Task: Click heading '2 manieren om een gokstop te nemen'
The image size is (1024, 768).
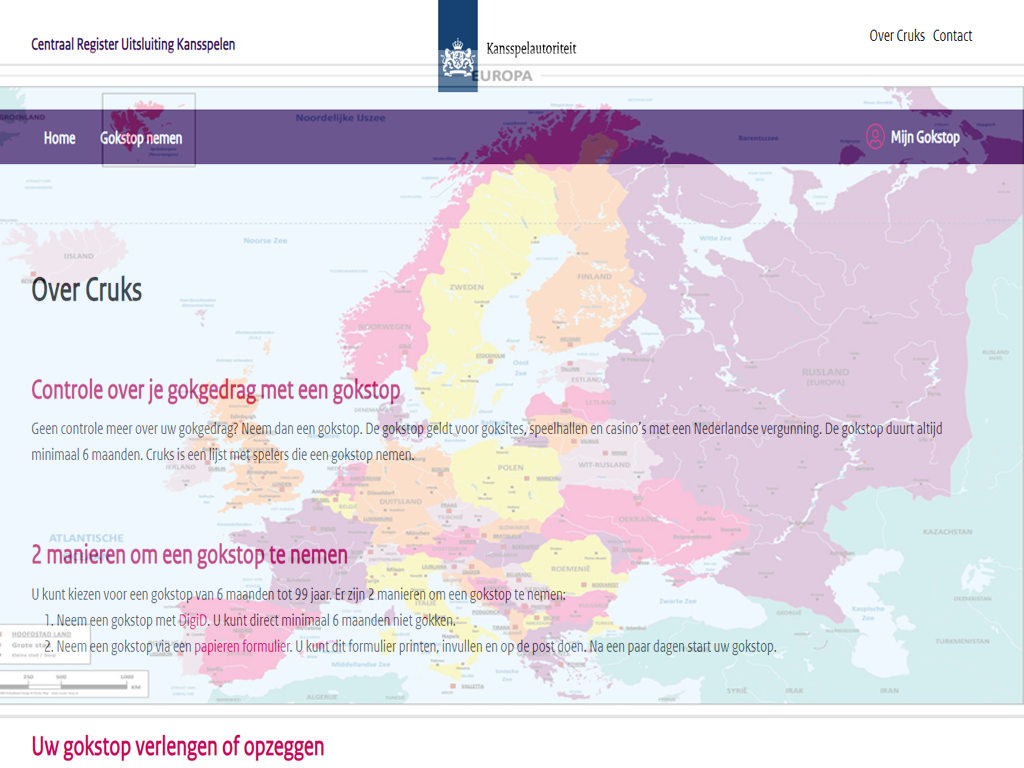Action: pyautogui.click(x=189, y=555)
